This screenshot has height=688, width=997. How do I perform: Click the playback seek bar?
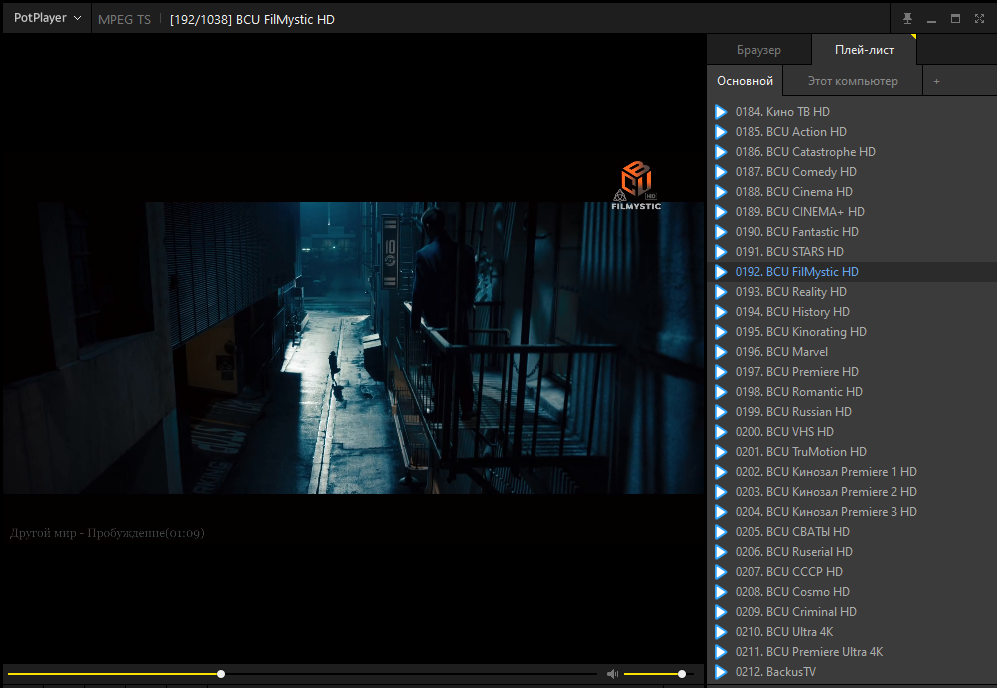click(x=302, y=674)
